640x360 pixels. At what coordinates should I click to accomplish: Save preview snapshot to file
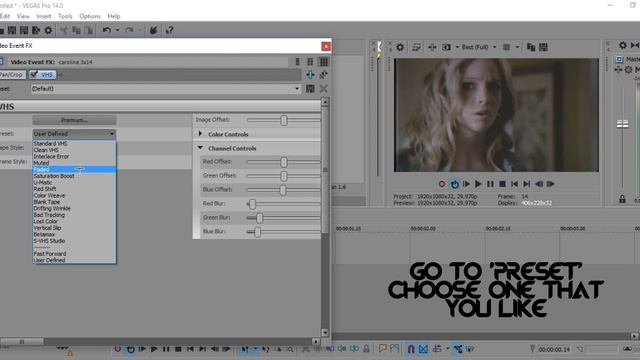click(x=543, y=47)
